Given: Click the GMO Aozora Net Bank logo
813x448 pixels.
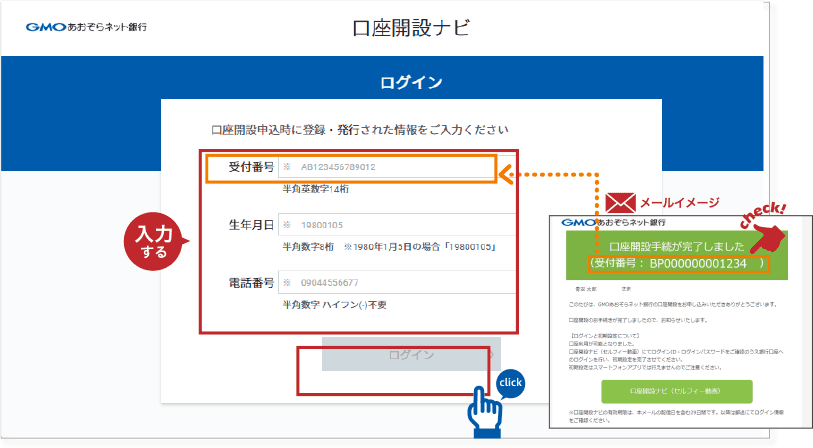Looking at the screenshot, I should [86, 27].
